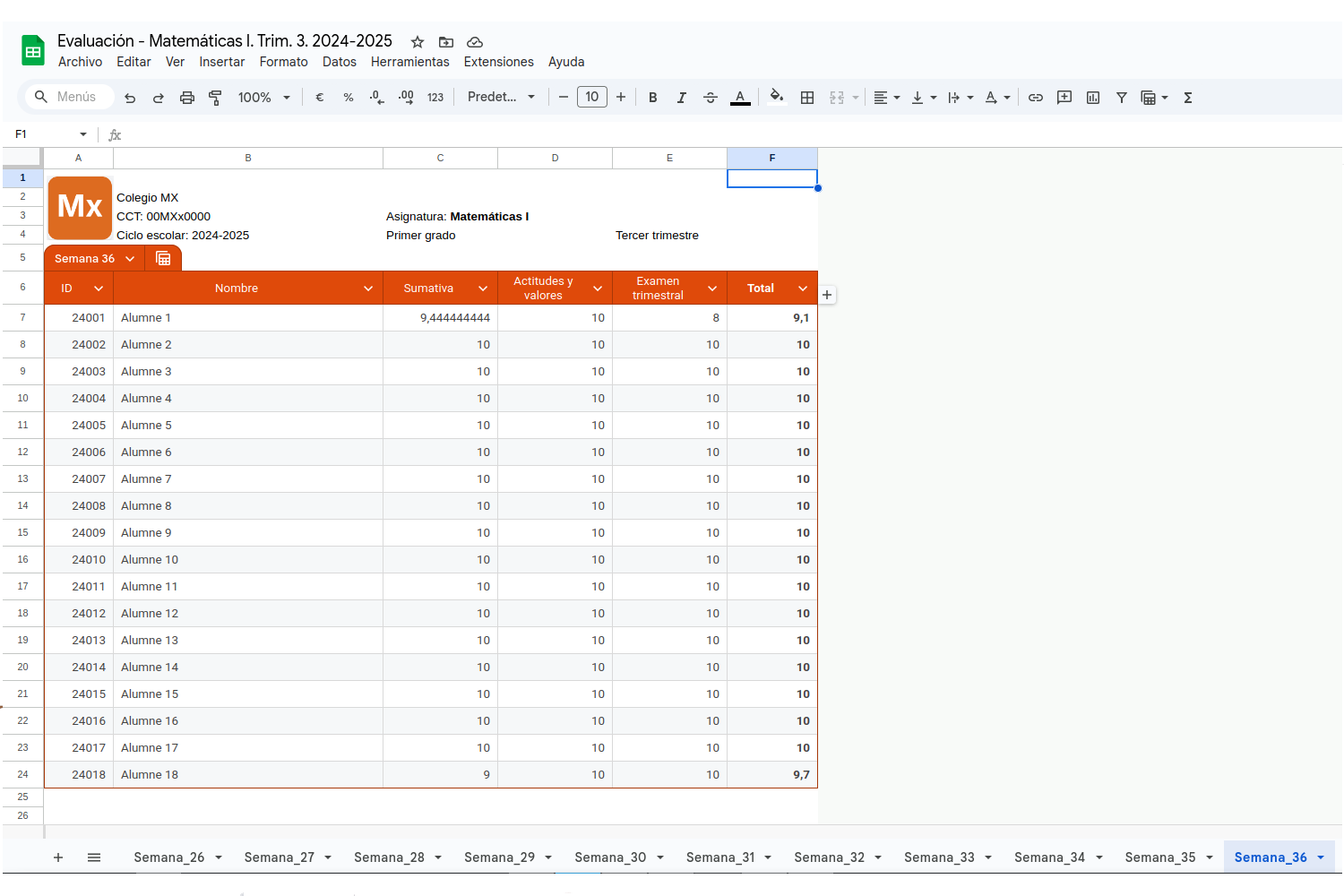
Task: Open the Google Sheets home icon
Action: 33,51
